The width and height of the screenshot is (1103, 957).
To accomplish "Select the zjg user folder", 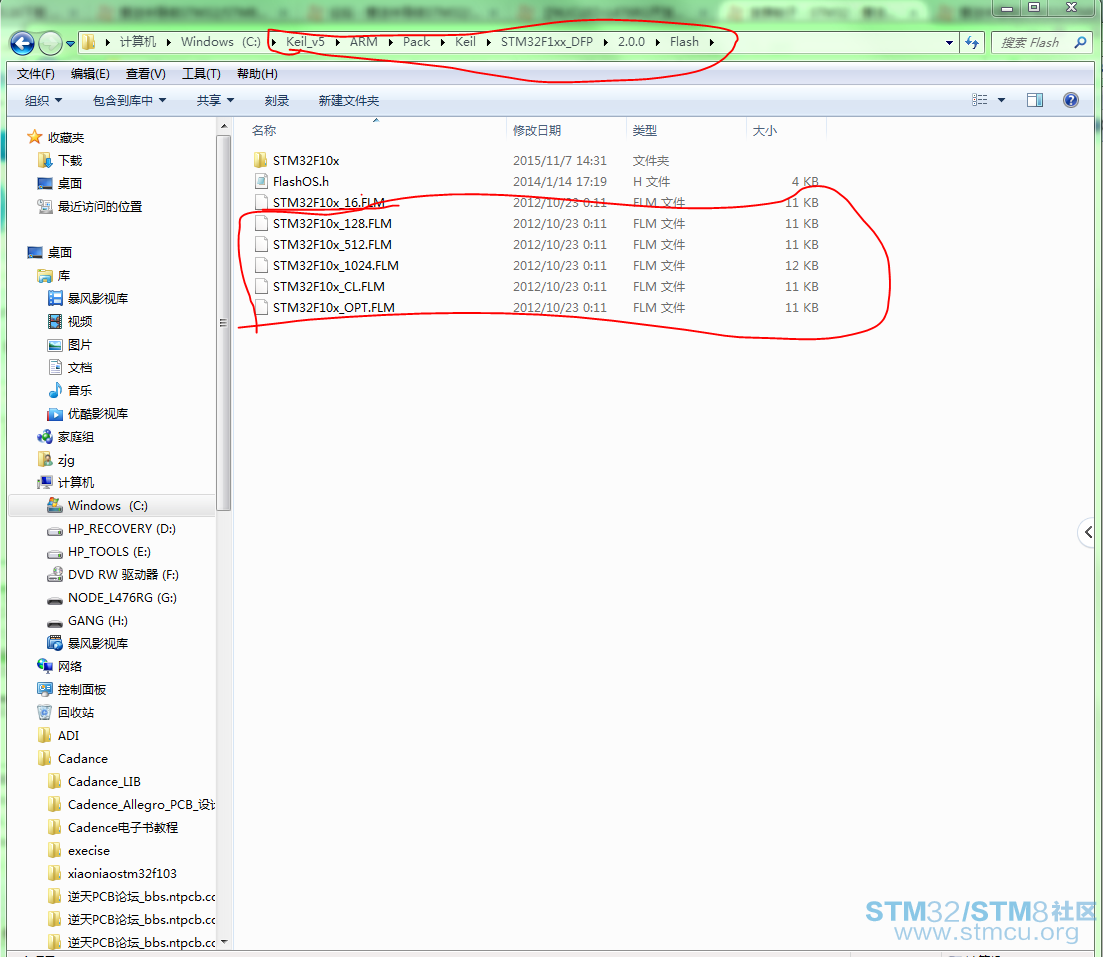I will (66, 460).
